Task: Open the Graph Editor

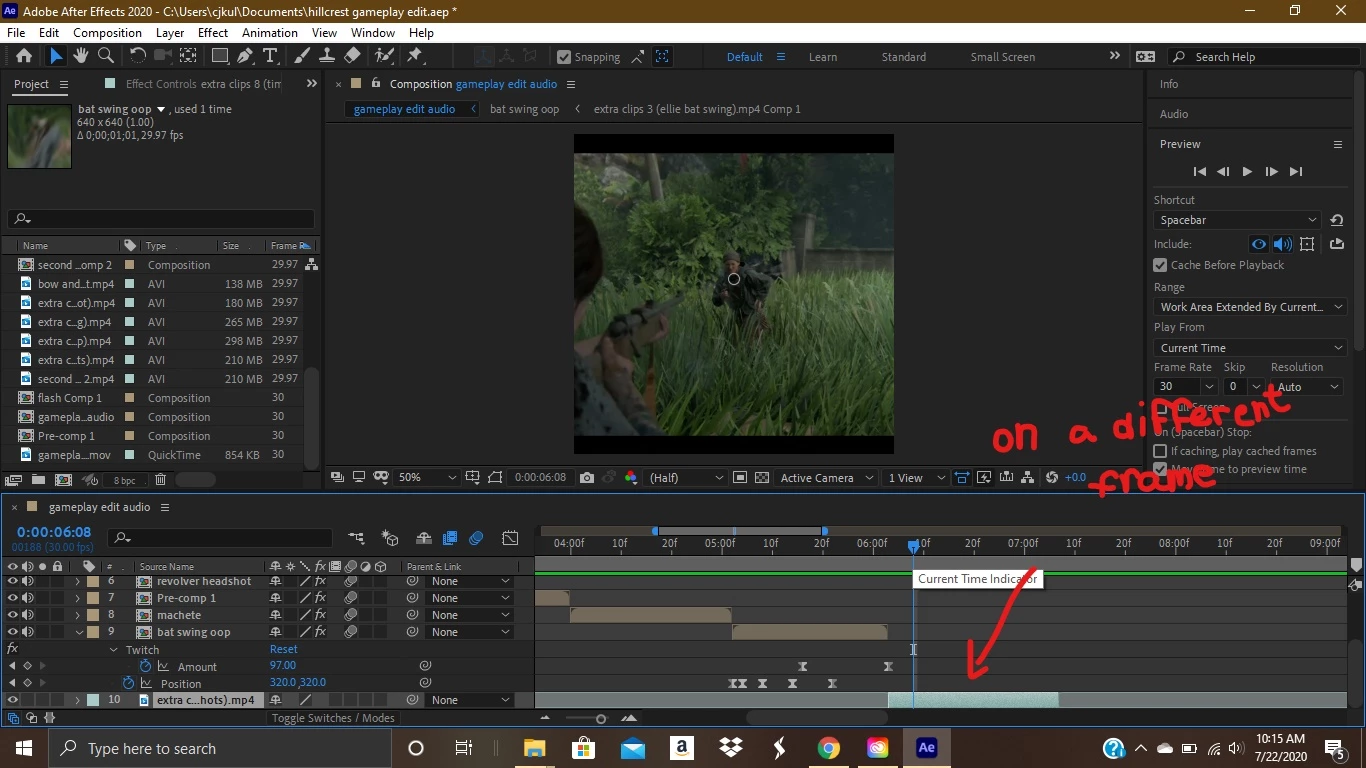Action: click(510, 538)
